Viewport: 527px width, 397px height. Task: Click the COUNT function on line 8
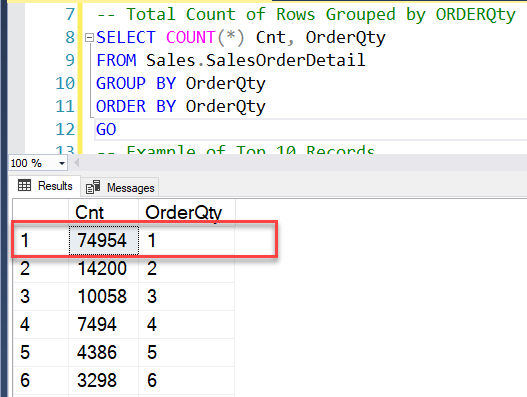point(191,37)
